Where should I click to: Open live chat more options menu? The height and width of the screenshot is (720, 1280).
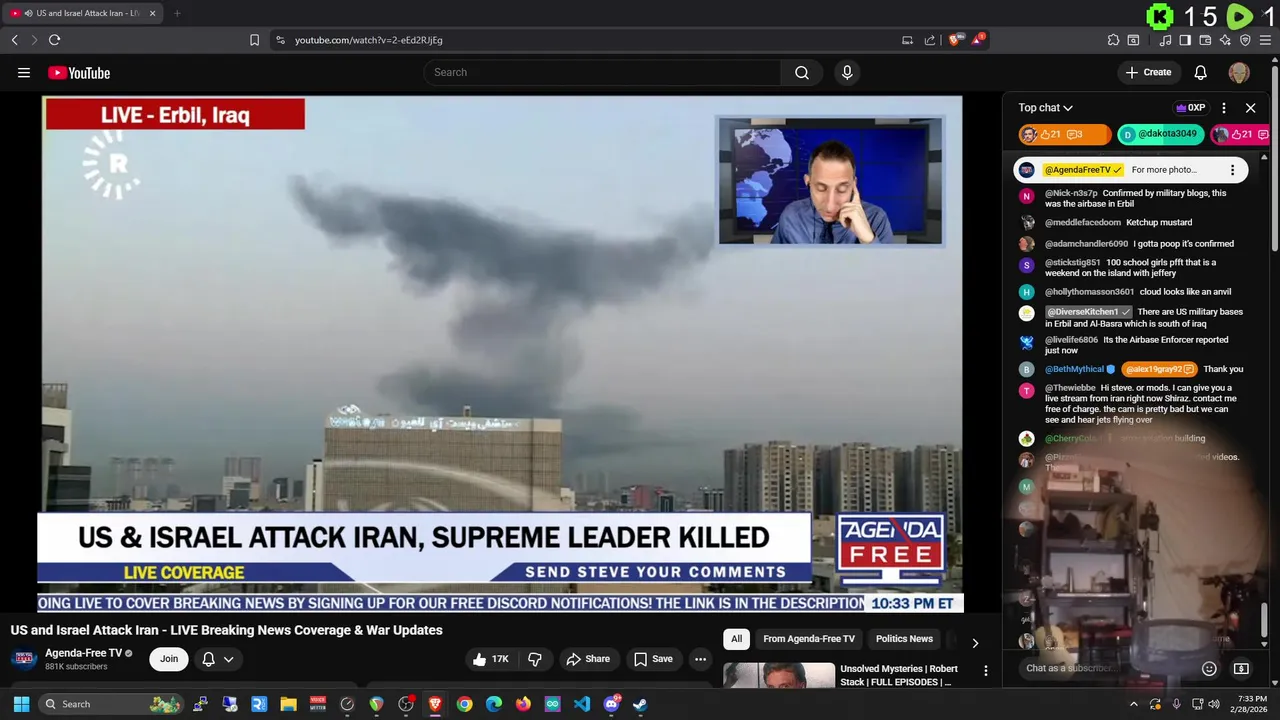point(1223,108)
